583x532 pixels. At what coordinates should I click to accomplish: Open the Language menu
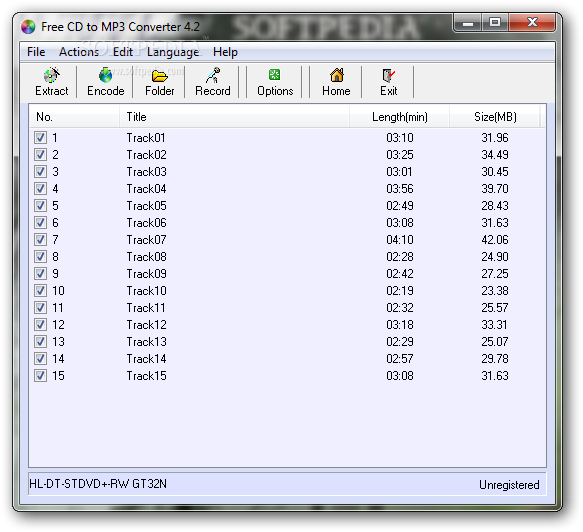pyautogui.click(x=173, y=52)
